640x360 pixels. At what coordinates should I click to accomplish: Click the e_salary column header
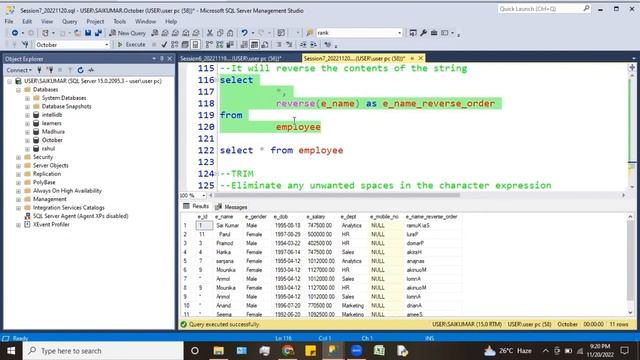(x=316, y=217)
